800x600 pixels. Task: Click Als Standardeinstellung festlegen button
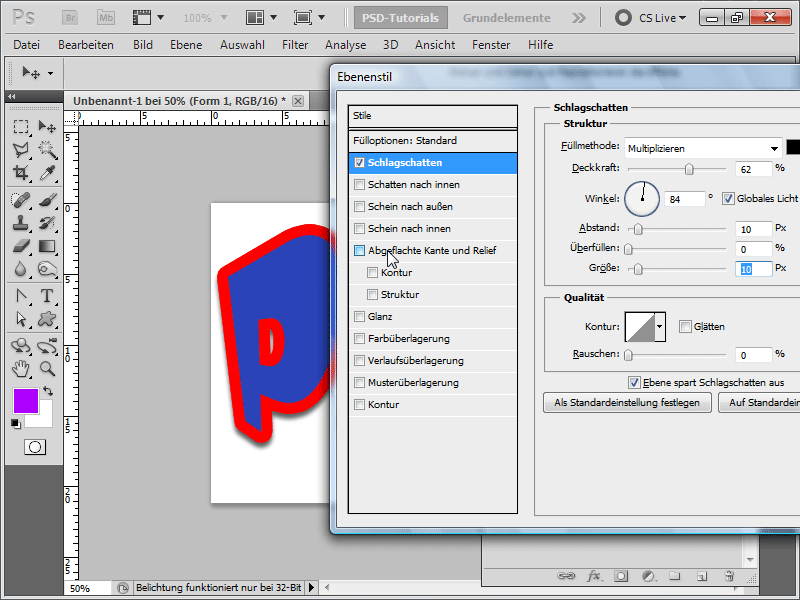(627, 403)
